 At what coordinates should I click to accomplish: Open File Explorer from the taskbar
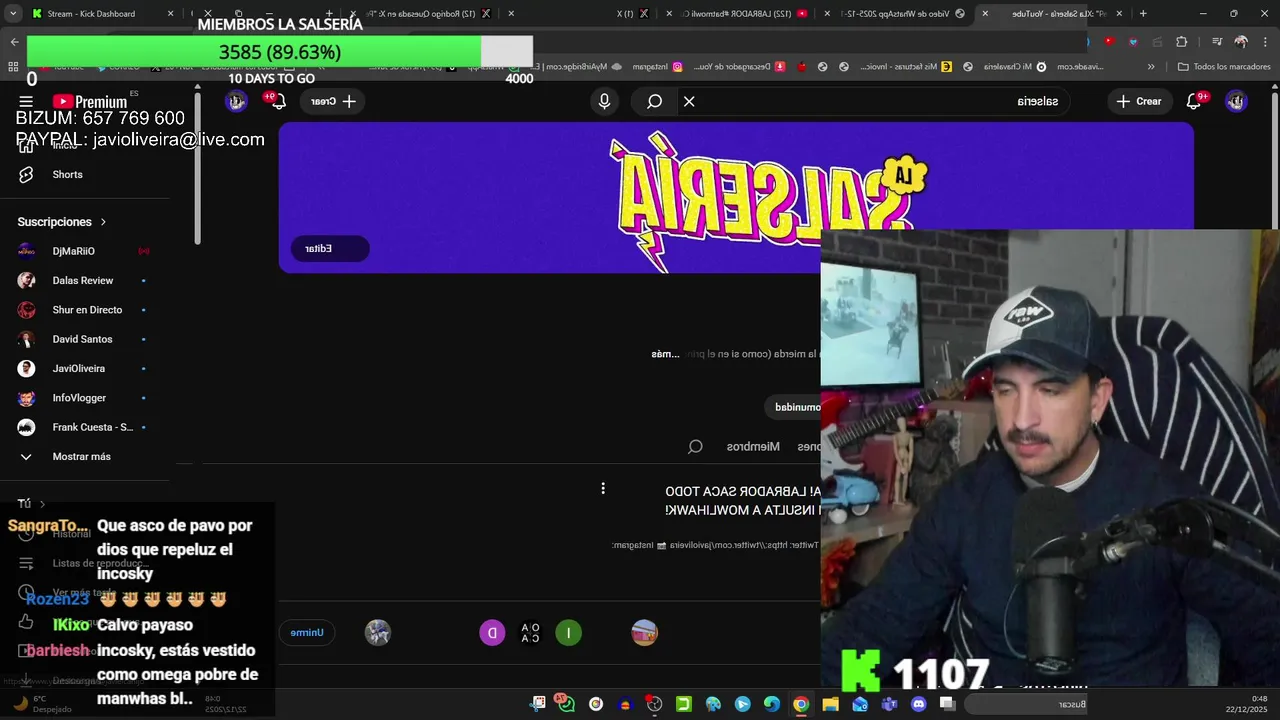click(x=830, y=704)
